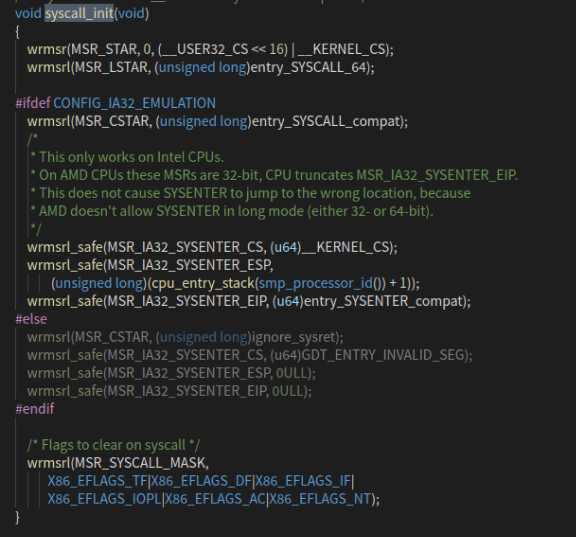The image size is (576, 537).
Task: Click GDT_ENTRY_INVALID_SEG in the inactive code
Action: pyautogui.click(x=382, y=355)
